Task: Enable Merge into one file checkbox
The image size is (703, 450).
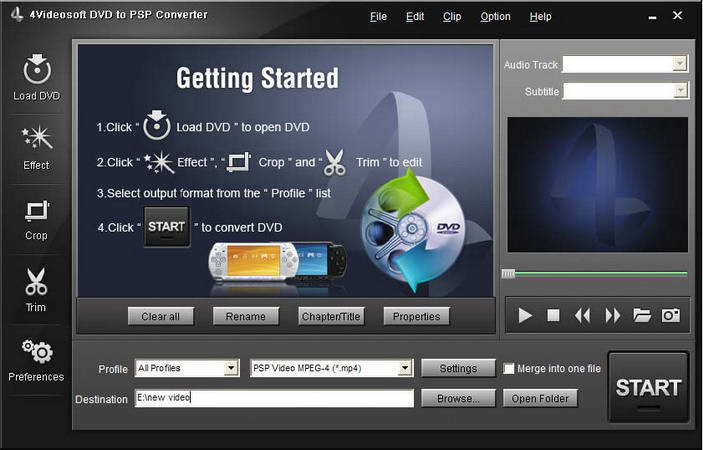Action: point(508,368)
